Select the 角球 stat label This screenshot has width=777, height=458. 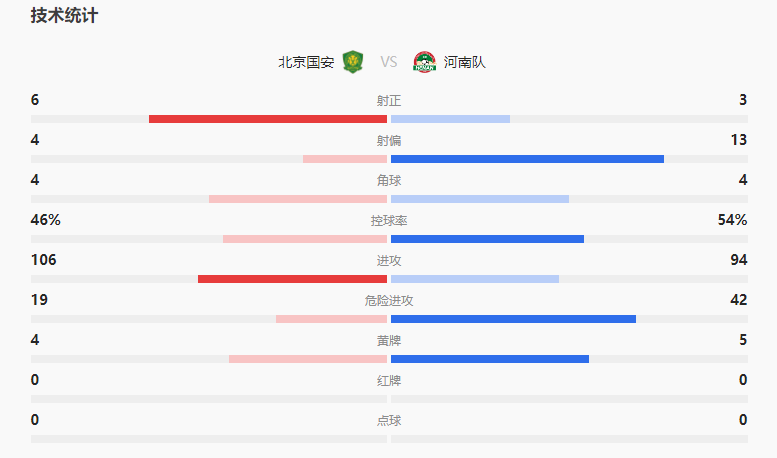tap(389, 181)
